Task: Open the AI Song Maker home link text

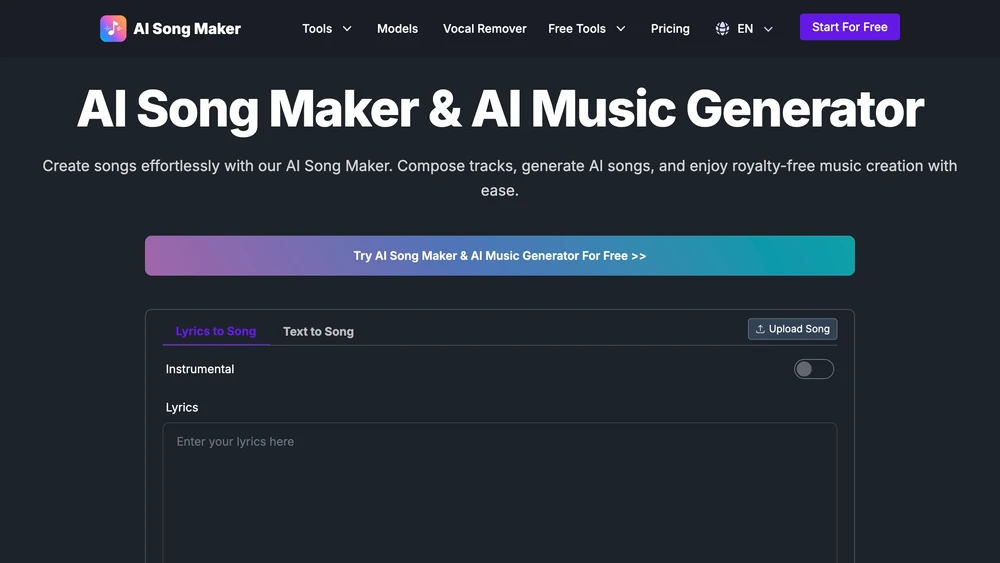Action: tap(187, 29)
